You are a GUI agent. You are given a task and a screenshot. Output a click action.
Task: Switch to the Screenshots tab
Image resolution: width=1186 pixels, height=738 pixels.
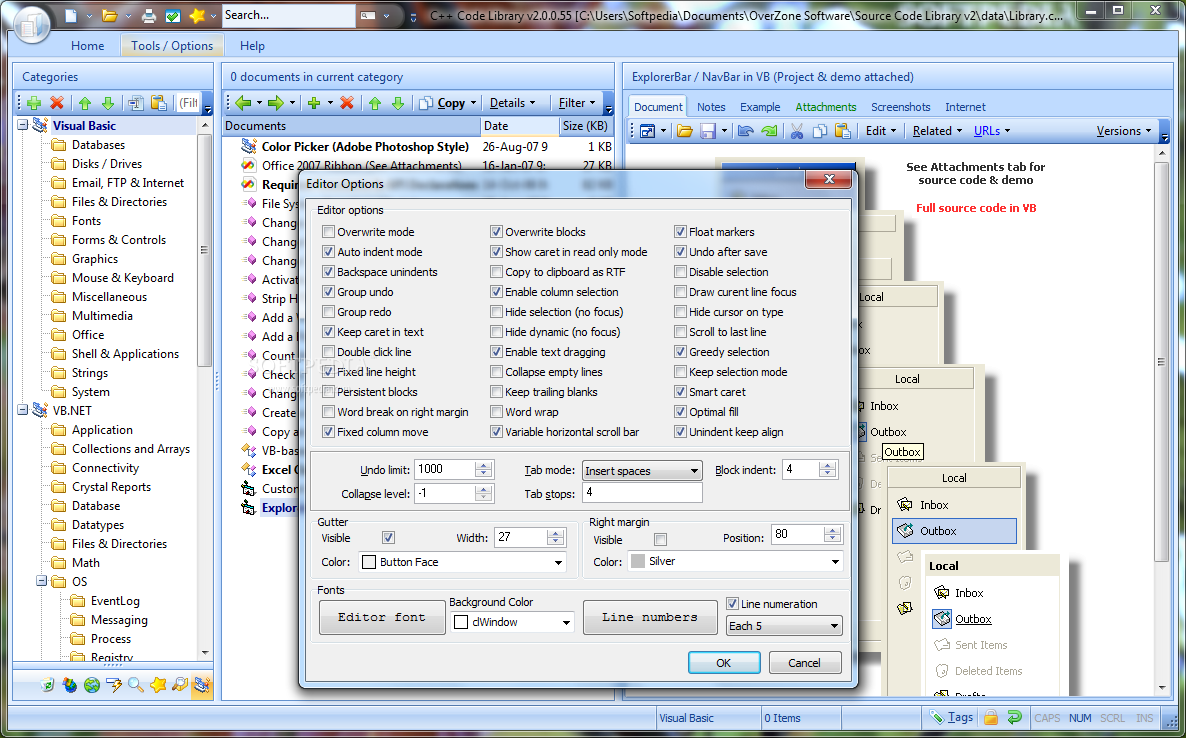pos(900,107)
